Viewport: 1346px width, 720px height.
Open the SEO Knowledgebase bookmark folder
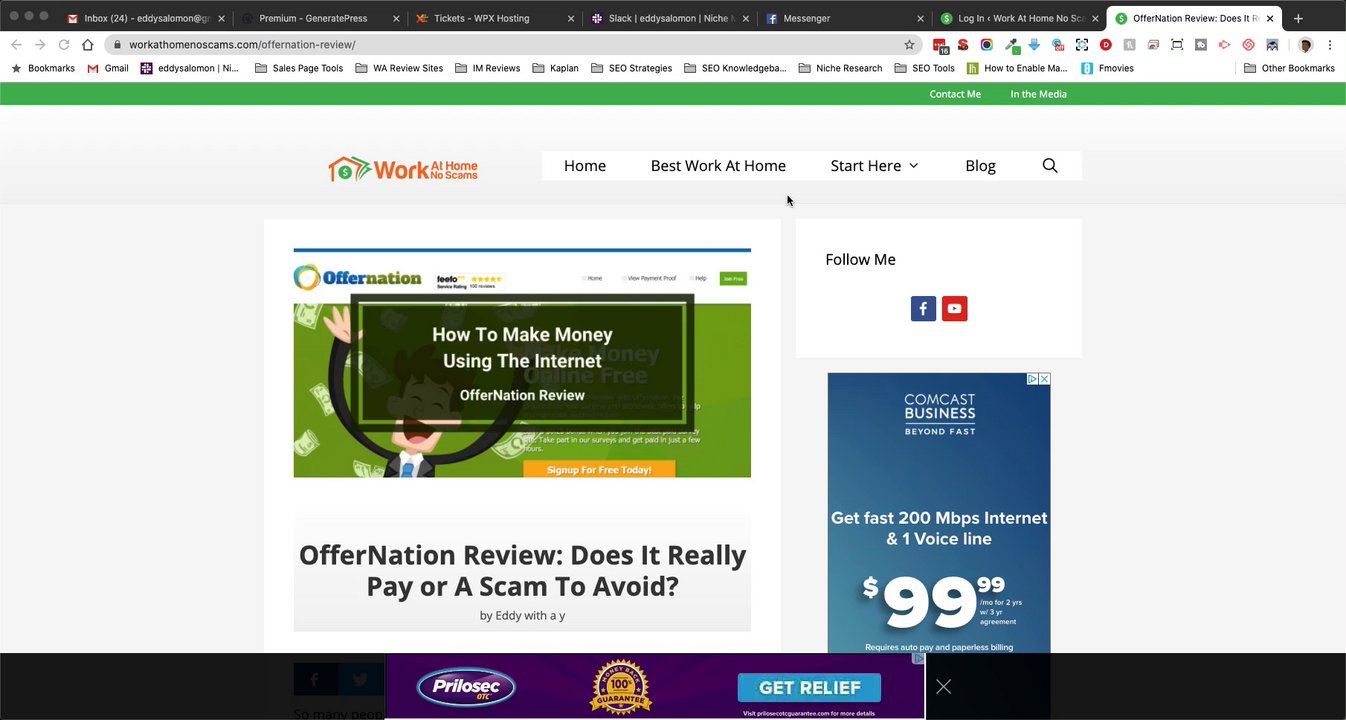coord(736,68)
